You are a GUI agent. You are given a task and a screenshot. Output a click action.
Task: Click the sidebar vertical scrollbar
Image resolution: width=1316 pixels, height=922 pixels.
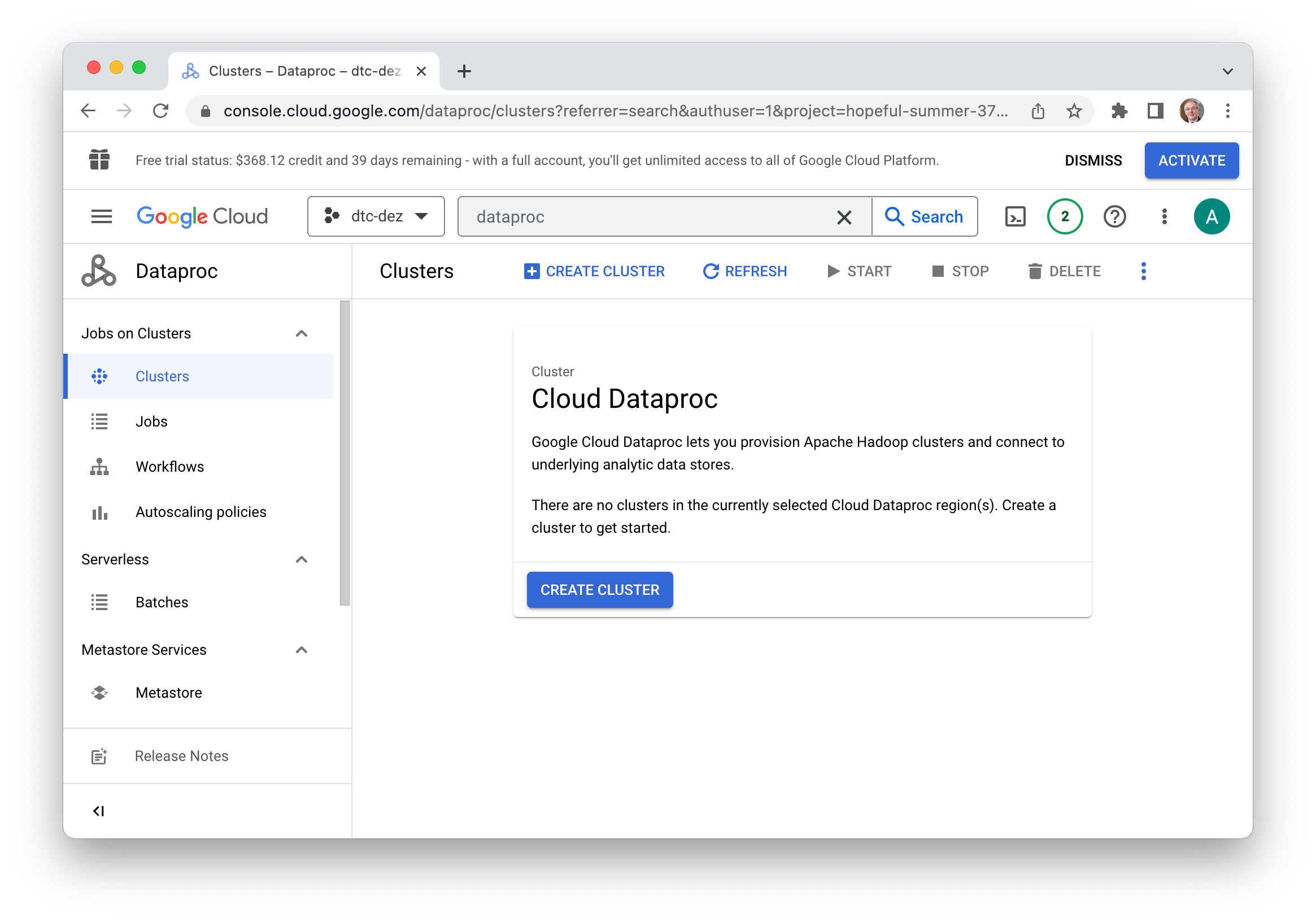tap(345, 453)
